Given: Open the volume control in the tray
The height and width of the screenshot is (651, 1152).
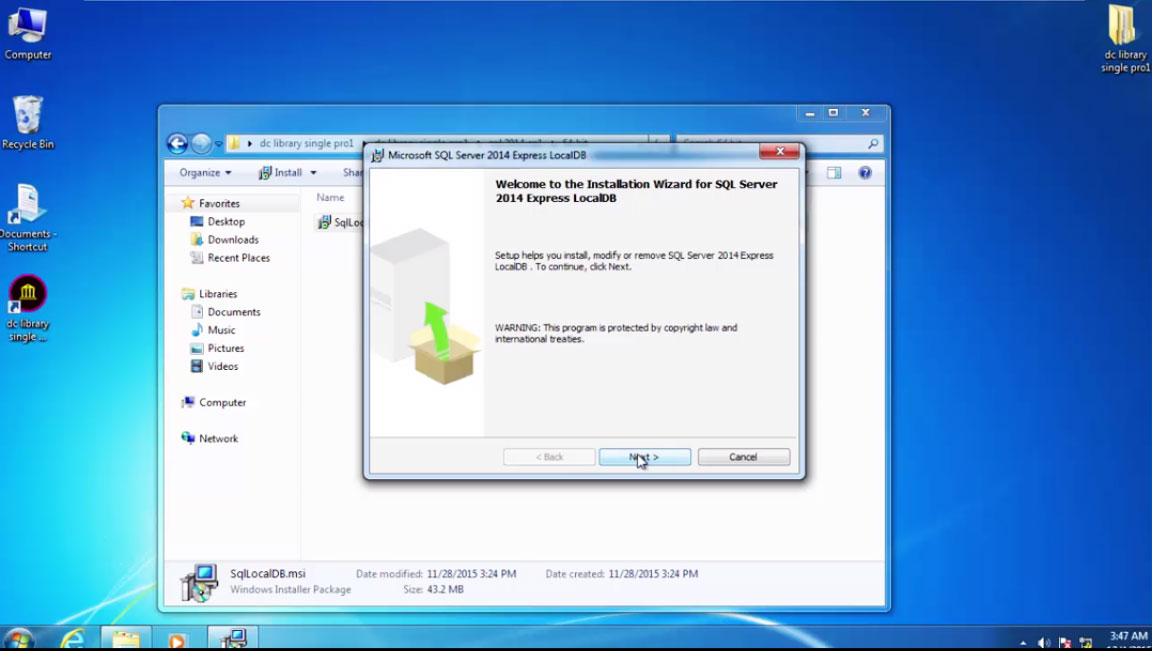Looking at the screenshot, I should pos(1043,643).
